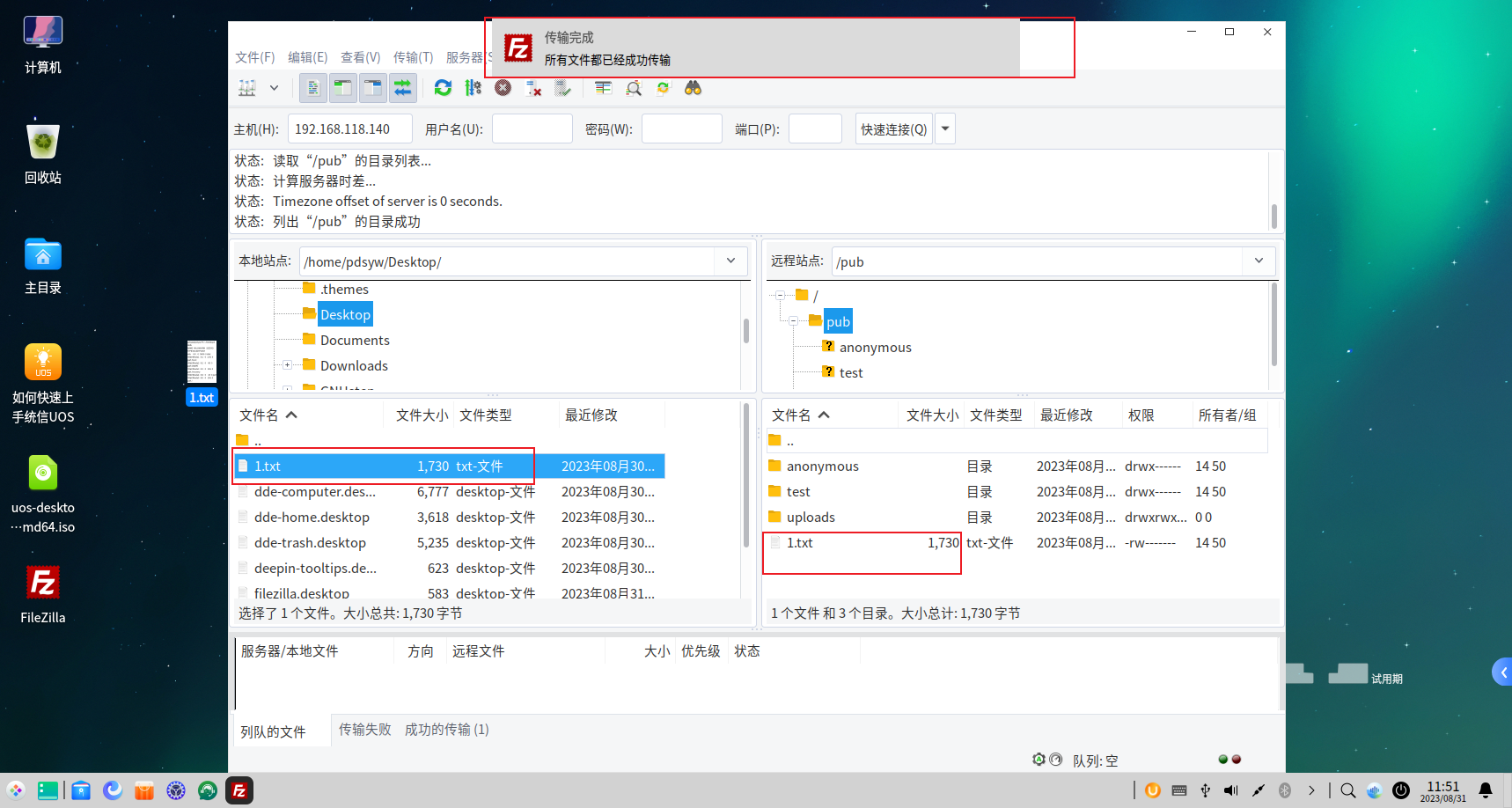Screen dimensions: 1512x808
Task: Cancel the current operation
Action: [503, 87]
